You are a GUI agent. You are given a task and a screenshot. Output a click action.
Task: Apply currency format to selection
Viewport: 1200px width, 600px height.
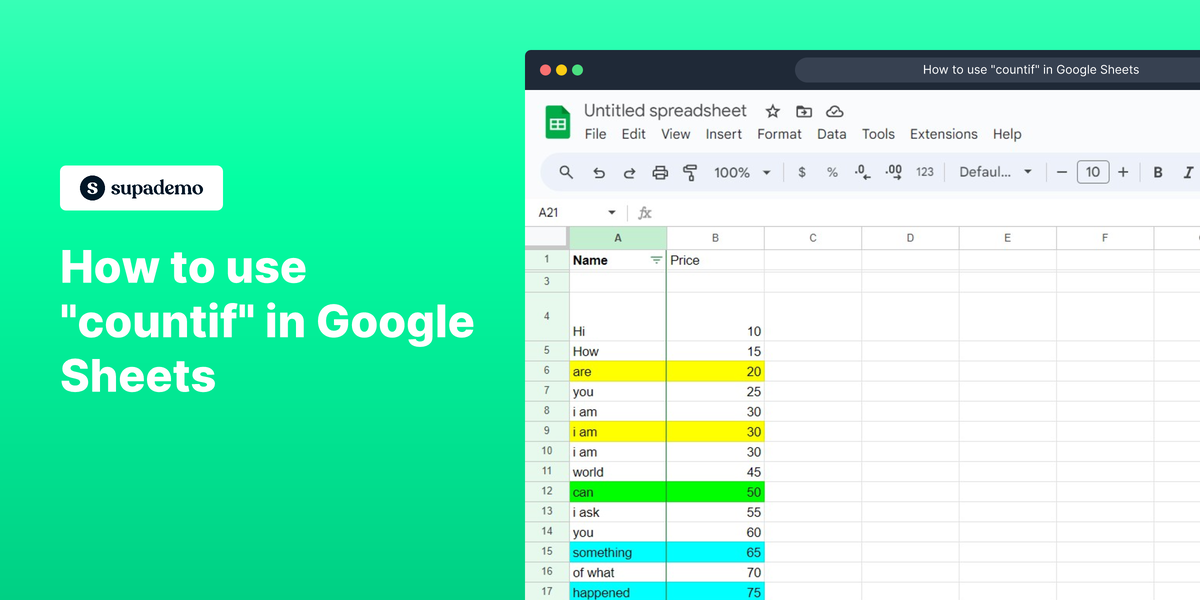coord(801,172)
